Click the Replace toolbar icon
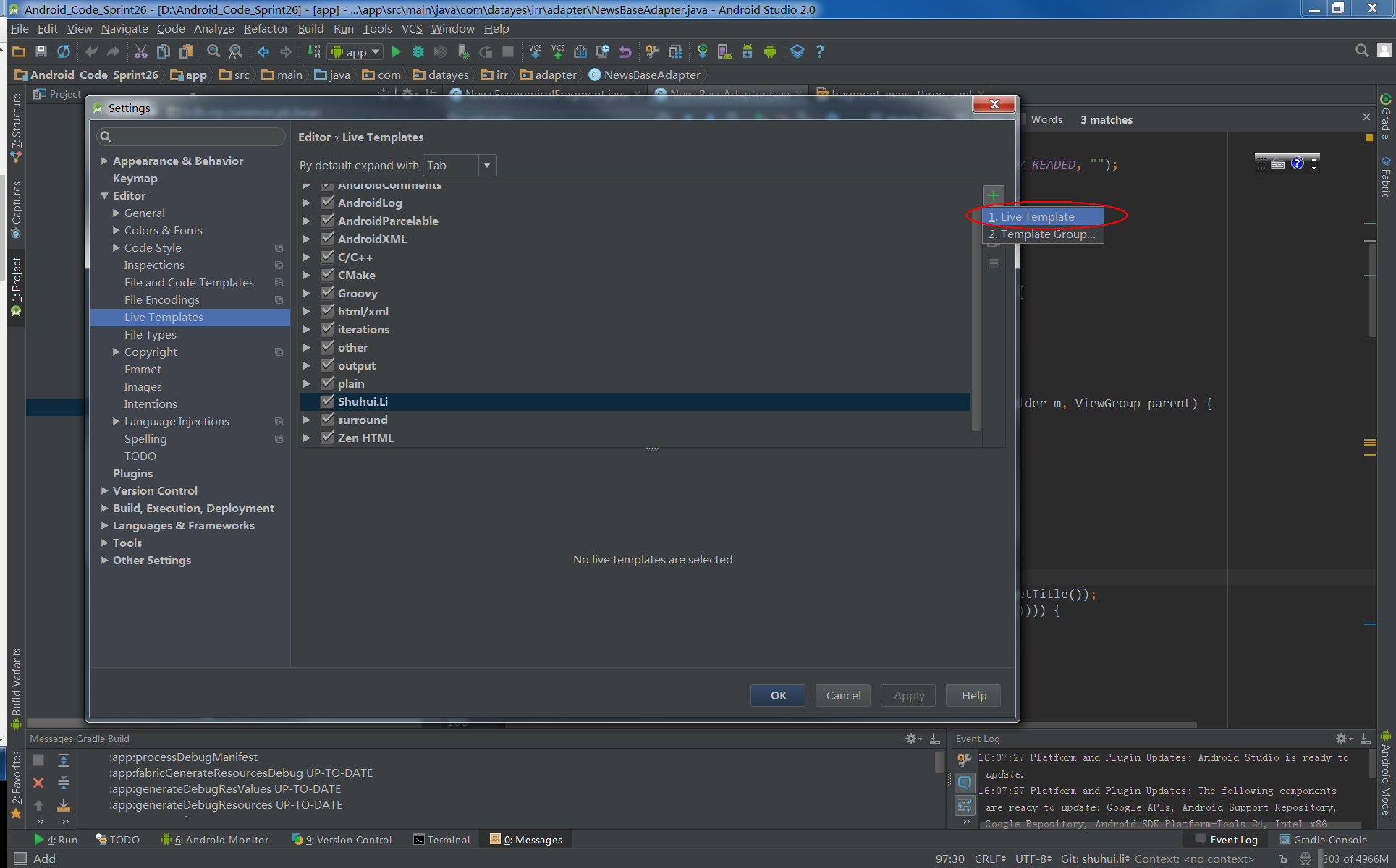1396x868 pixels. 236,51
